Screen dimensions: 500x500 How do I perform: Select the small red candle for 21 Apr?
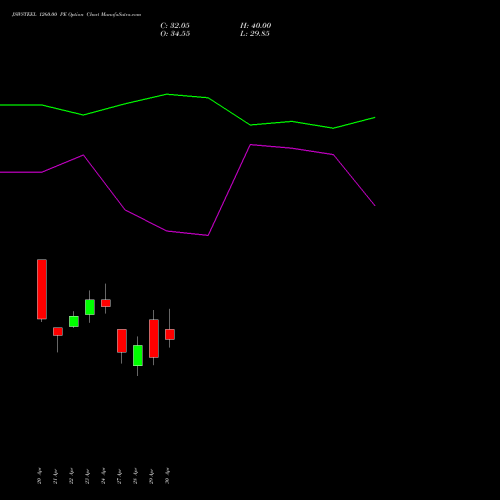[x=58, y=331]
